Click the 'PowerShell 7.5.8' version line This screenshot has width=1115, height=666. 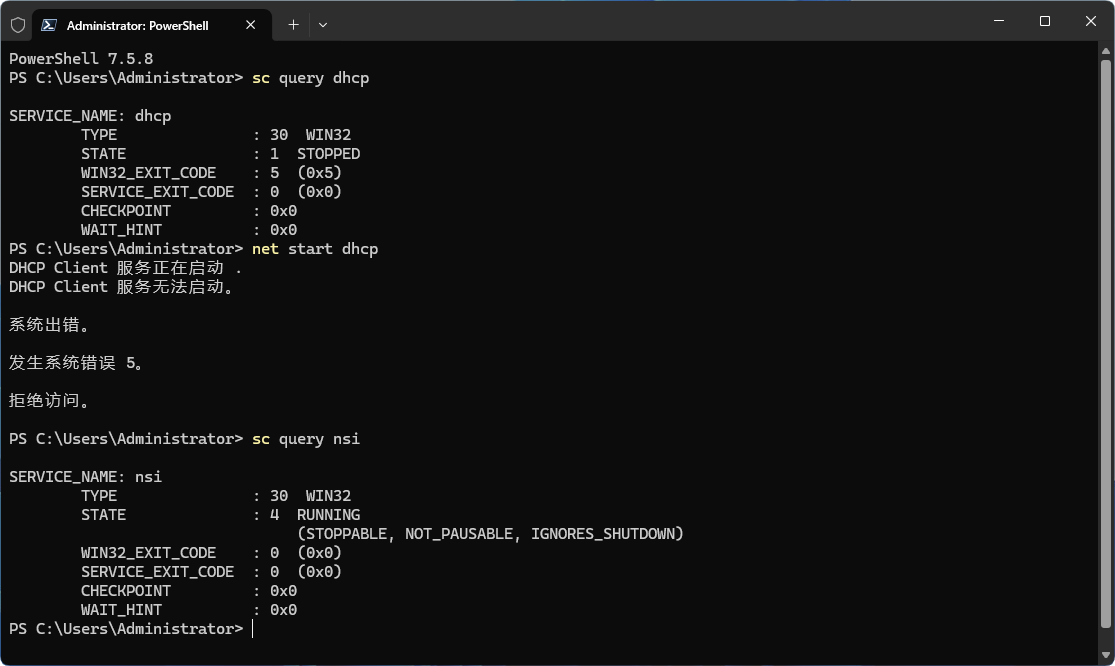(x=81, y=59)
